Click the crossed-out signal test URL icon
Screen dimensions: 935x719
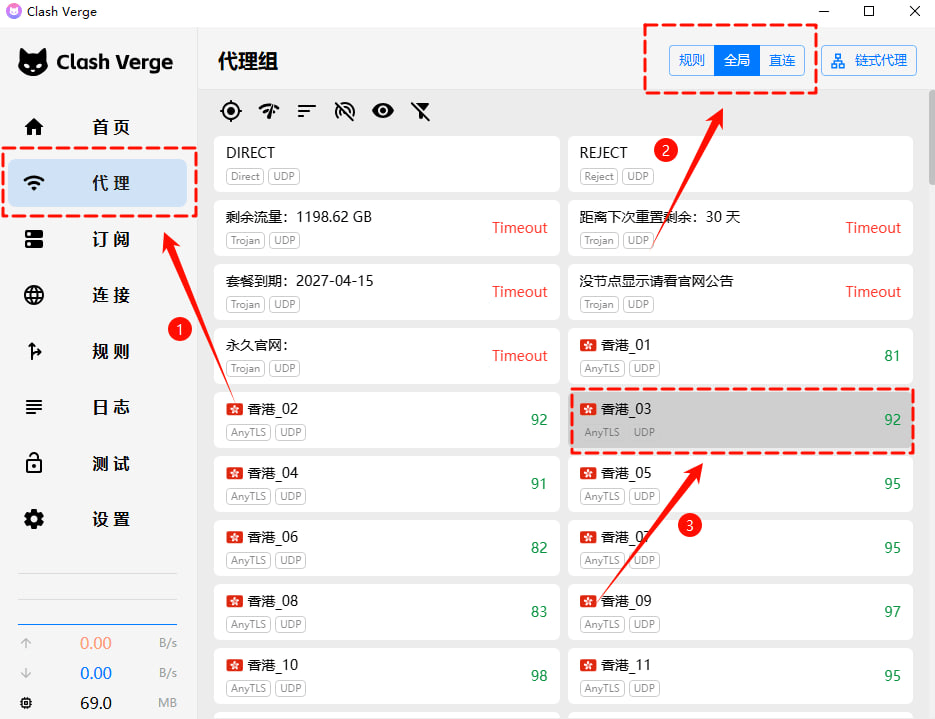(345, 111)
